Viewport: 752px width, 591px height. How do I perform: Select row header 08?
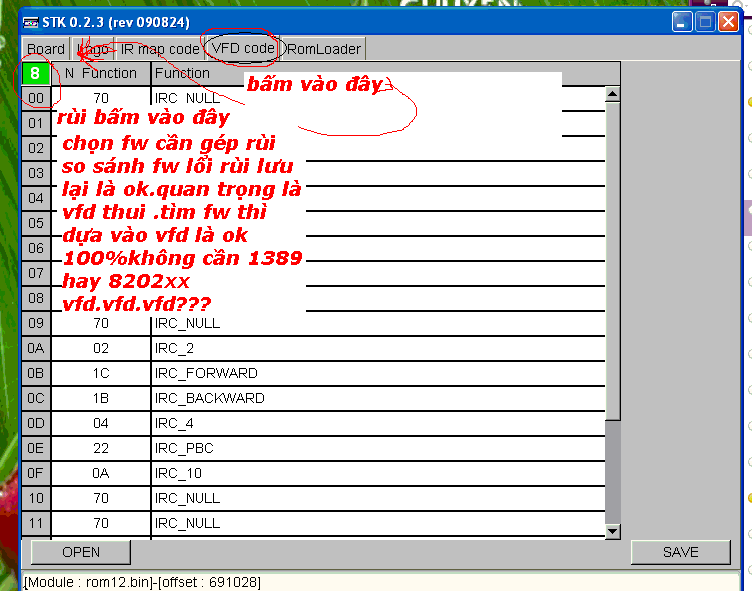(x=36, y=298)
